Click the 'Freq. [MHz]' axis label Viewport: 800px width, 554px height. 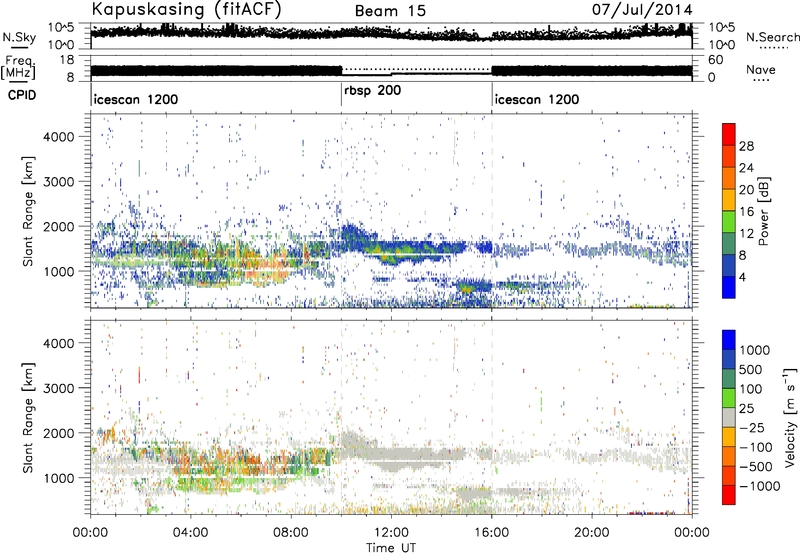pos(18,68)
